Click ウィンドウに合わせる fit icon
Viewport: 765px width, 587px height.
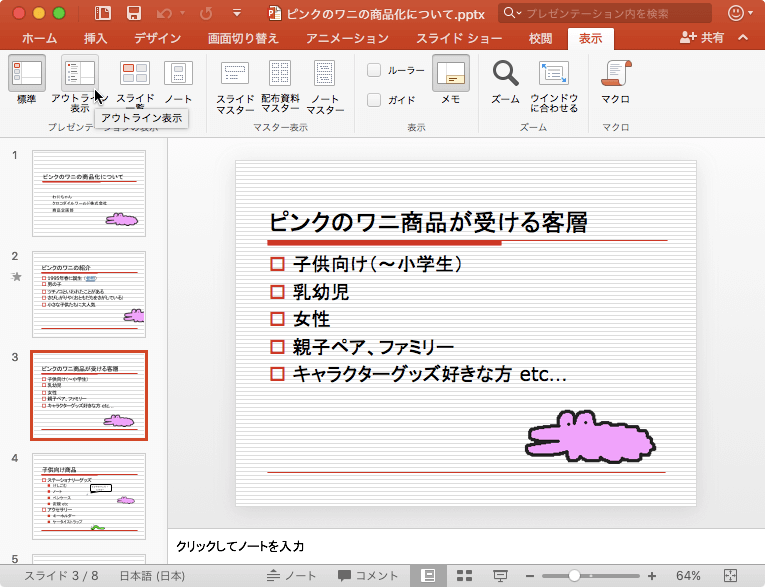[x=553, y=73]
